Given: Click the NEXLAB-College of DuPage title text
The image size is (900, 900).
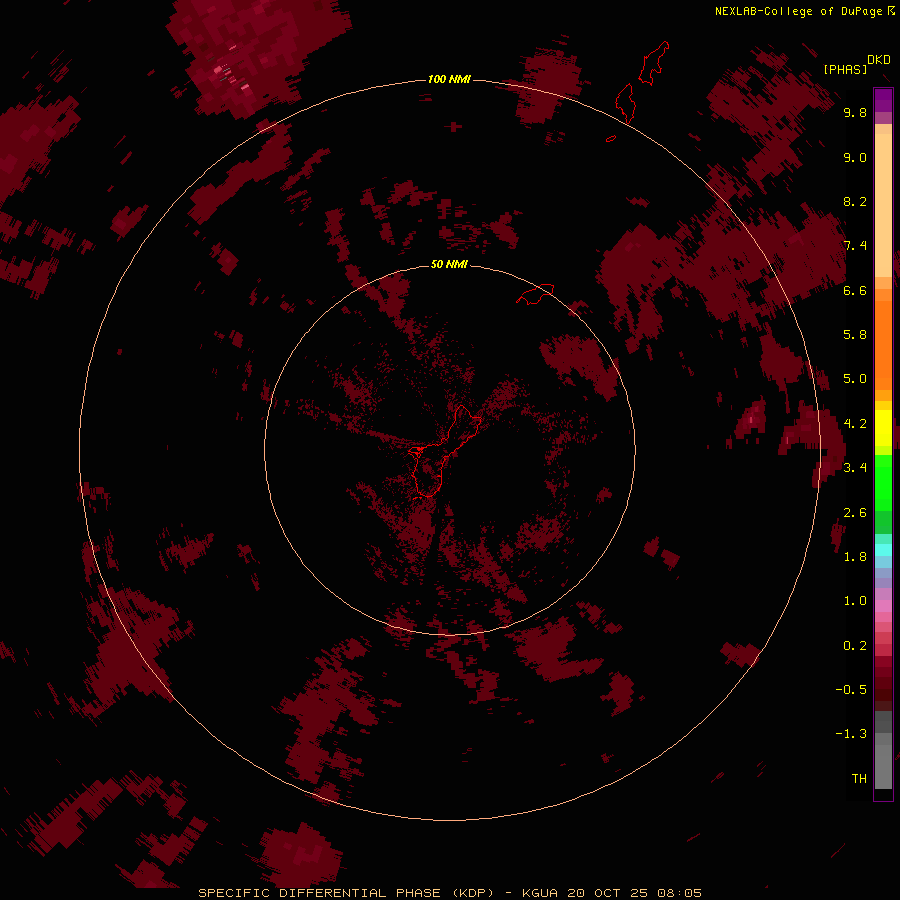Looking at the screenshot, I should coord(798,11).
